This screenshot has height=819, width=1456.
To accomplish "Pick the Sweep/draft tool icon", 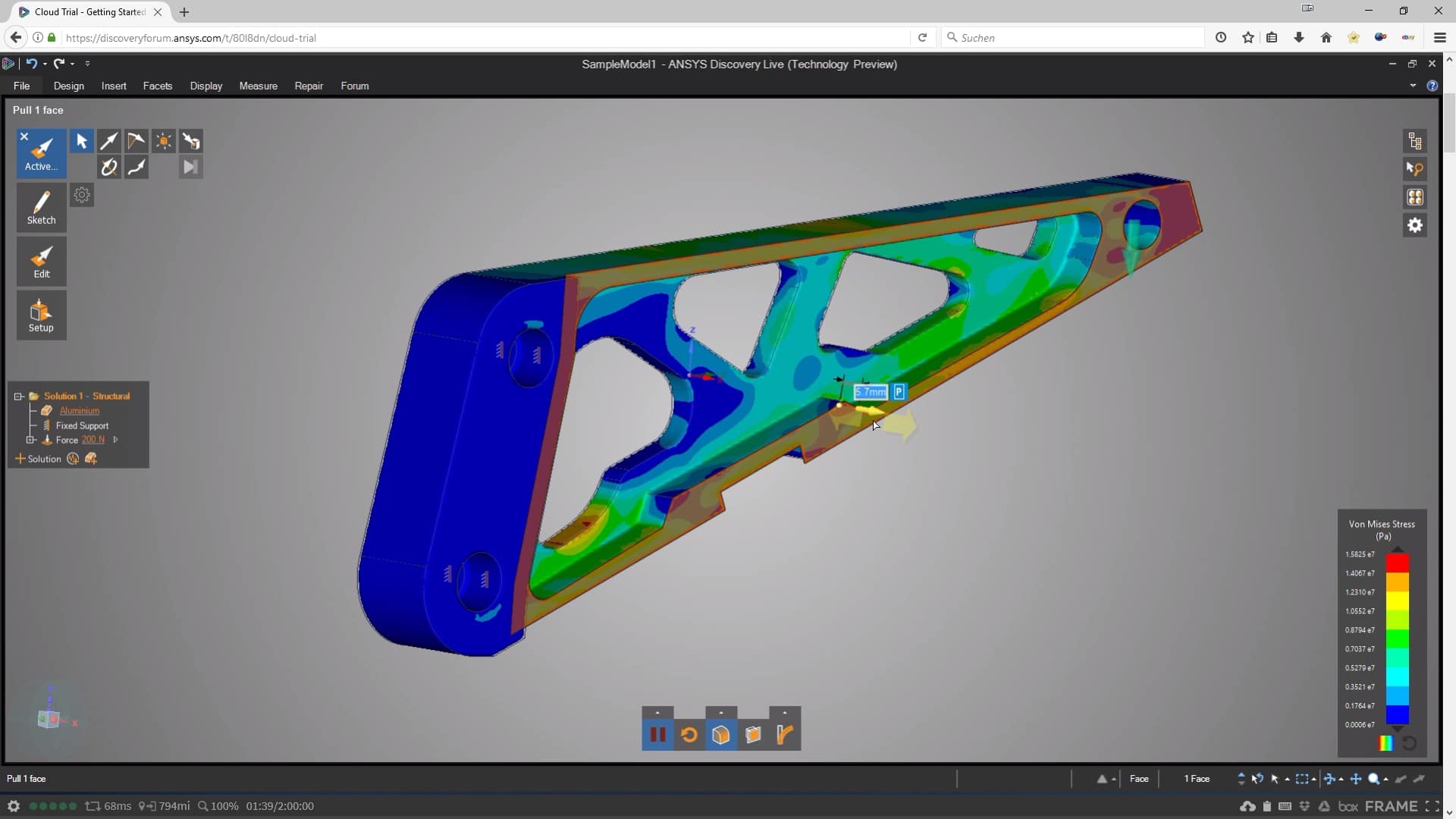I will click(x=136, y=141).
